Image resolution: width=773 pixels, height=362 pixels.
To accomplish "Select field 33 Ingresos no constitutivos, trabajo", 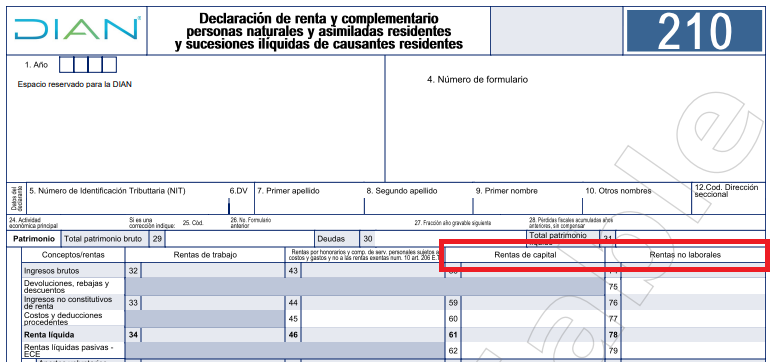I will pyautogui.click(x=212, y=302).
